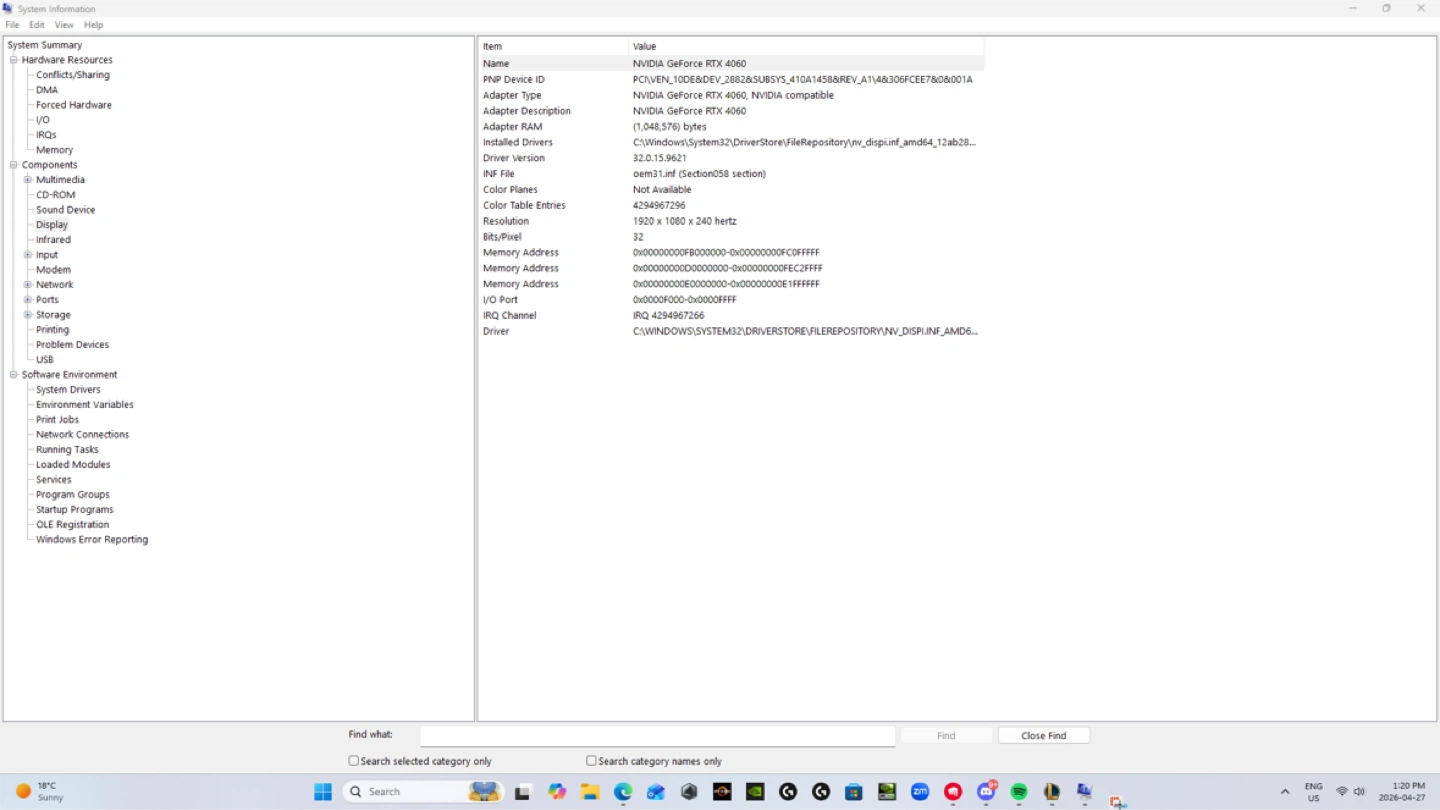Select Loaded Modules tree item
The image size is (1440, 810).
[x=73, y=465]
